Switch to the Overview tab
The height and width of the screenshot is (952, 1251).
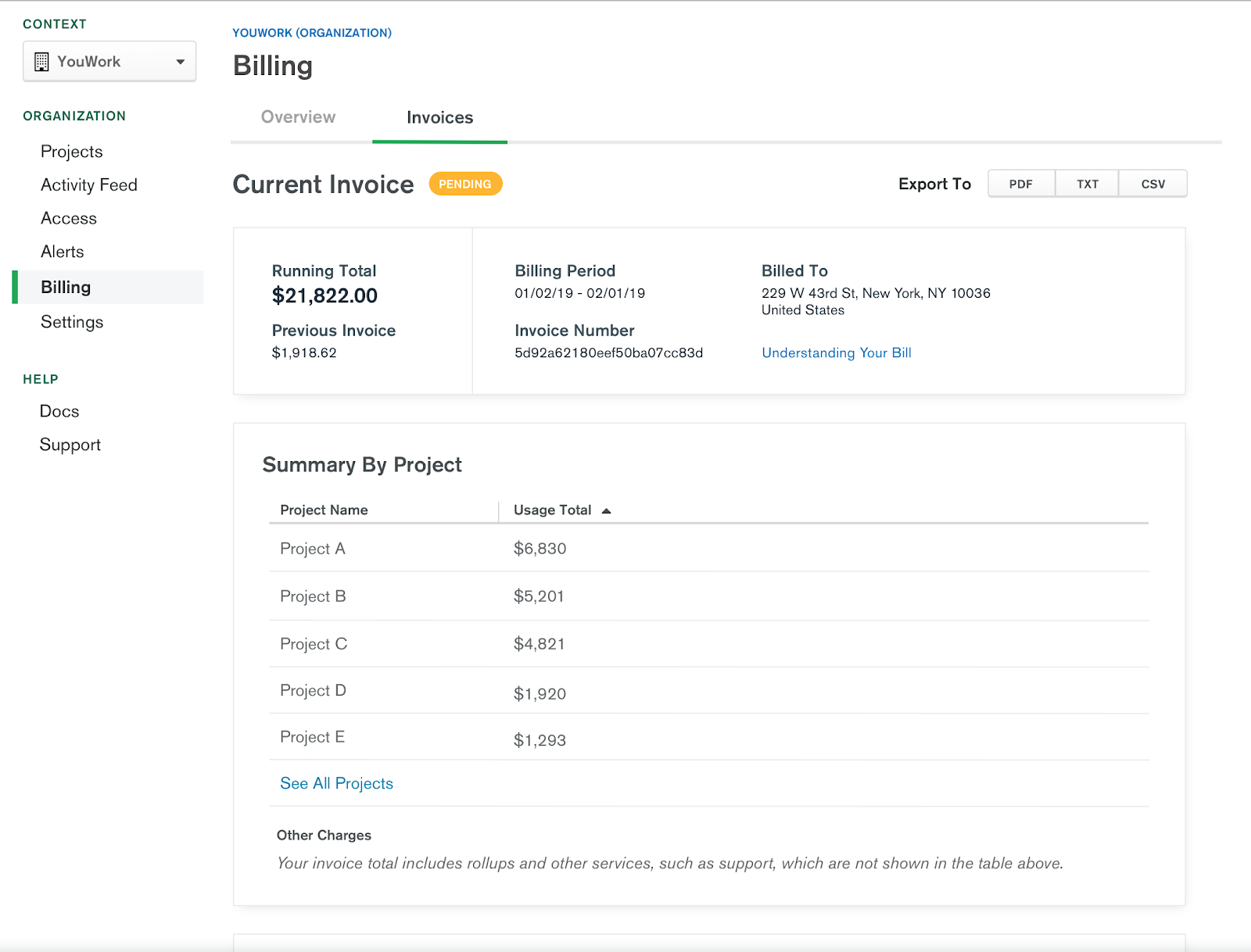(x=298, y=117)
